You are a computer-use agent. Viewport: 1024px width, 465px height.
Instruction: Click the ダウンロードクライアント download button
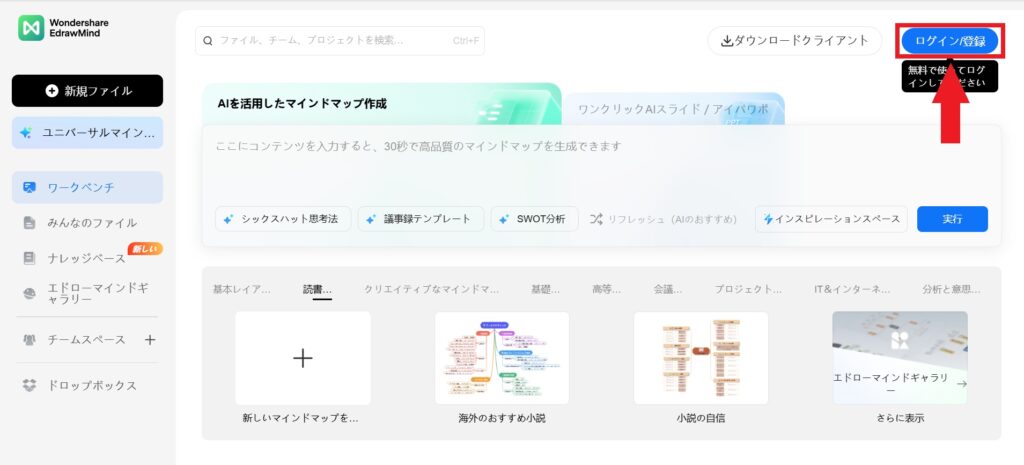[795, 40]
